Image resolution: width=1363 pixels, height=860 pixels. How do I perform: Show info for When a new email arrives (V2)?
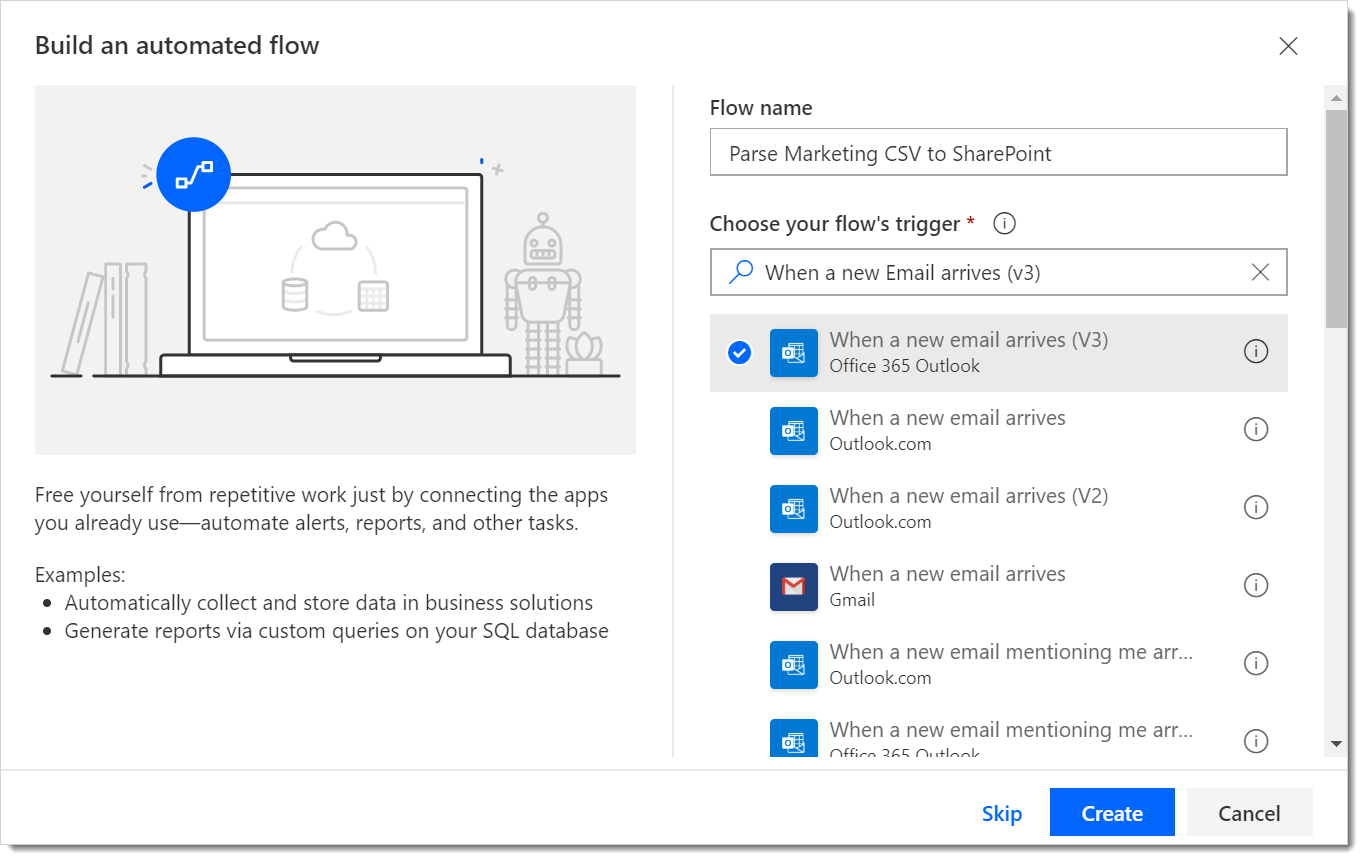(x=1255, y=507)
